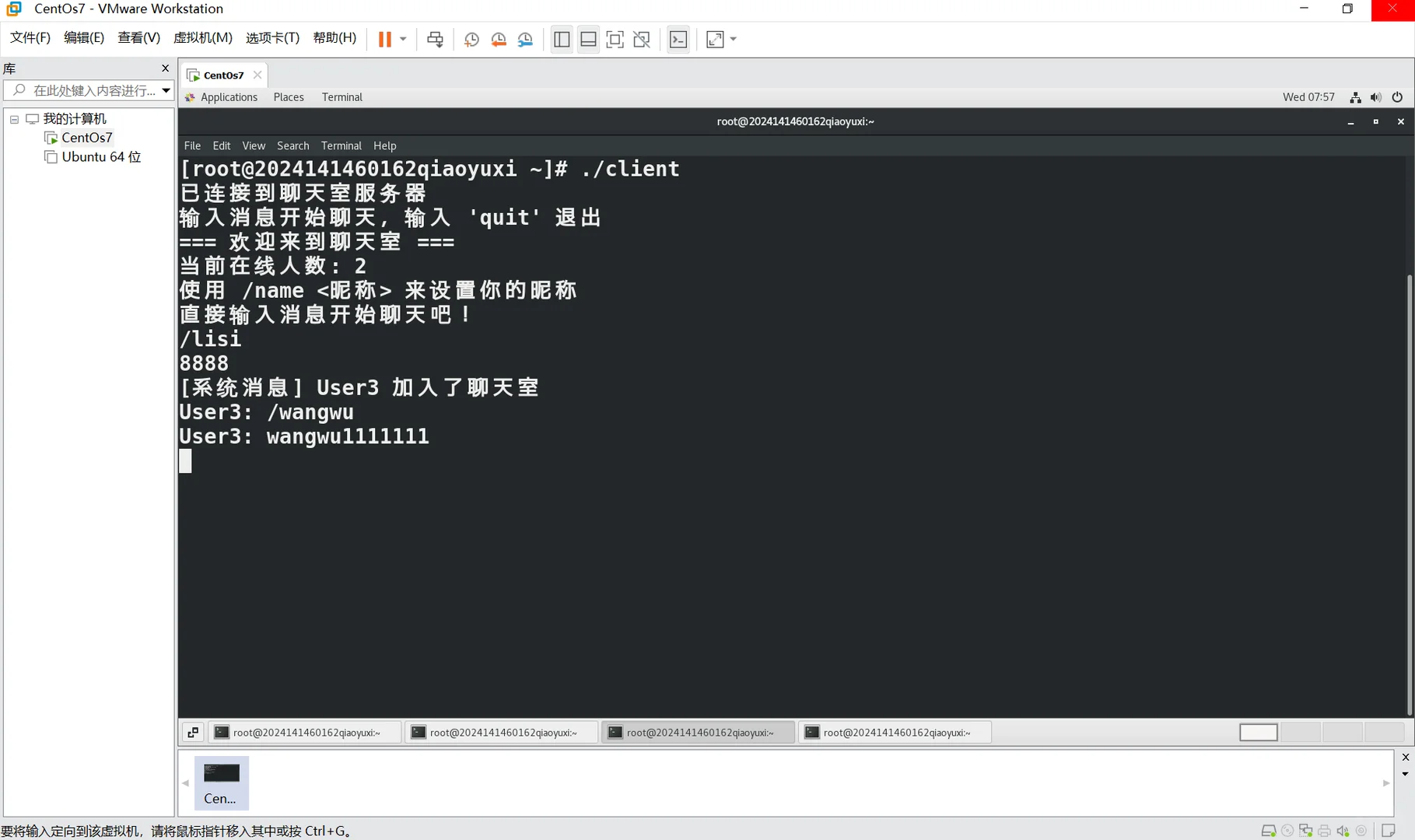Open the CentOs7 thumbnail in the thumbnail bar
This screenshot has width=1415, height=840.
click(221, 783)
